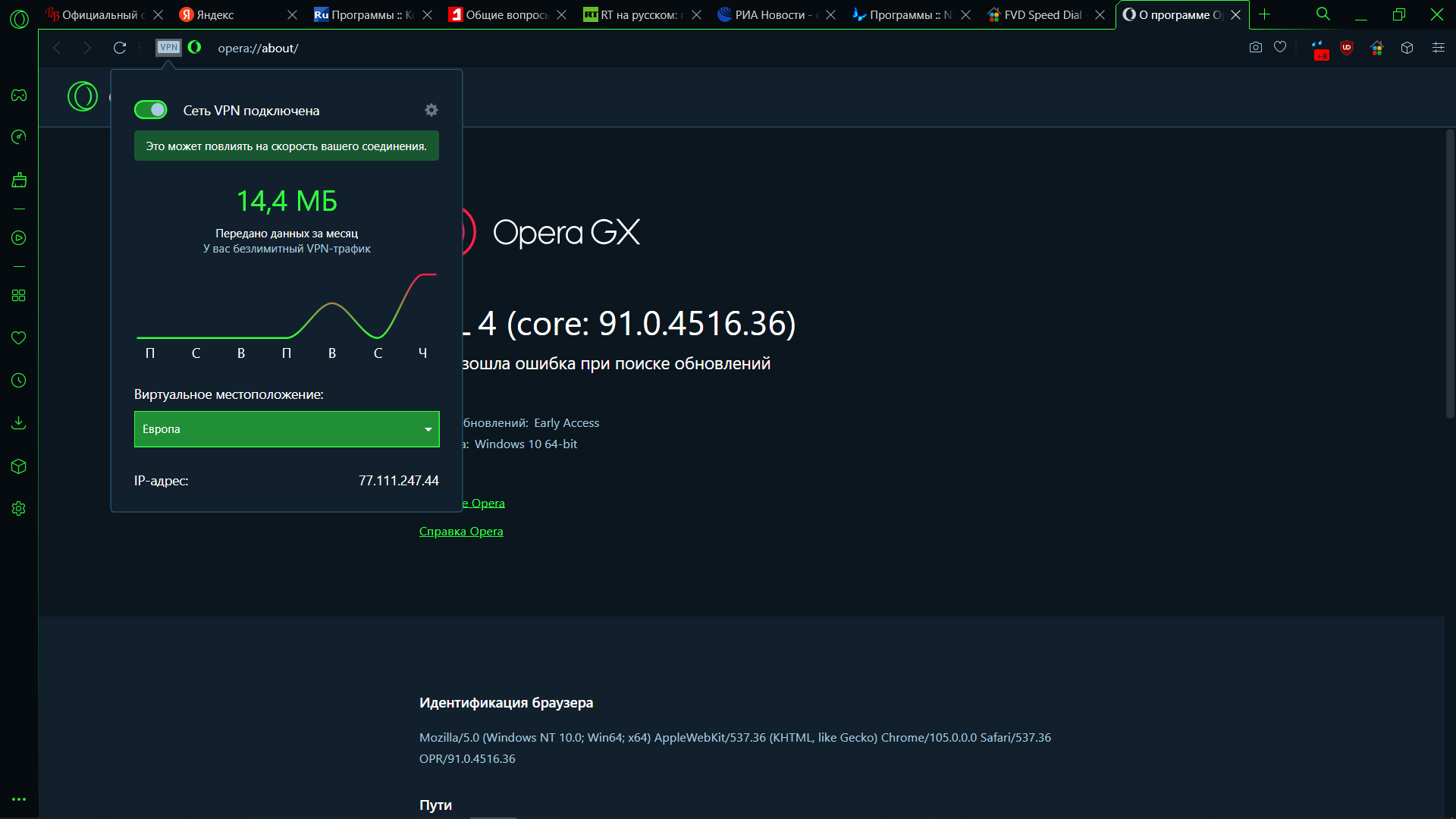Click У вас безлимитный VPN-трафик text
The width and height of the screenshot is (1456, 819).
287,249
